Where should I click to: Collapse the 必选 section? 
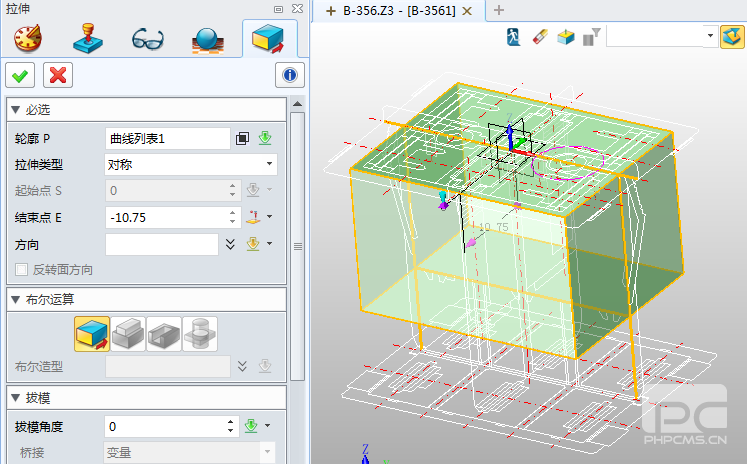tap(15, 109)
